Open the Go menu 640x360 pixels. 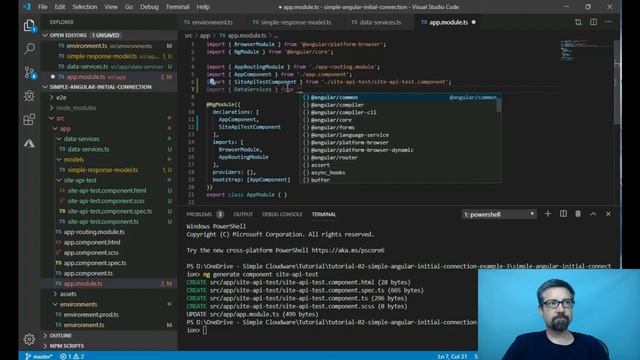pos(129,7)
